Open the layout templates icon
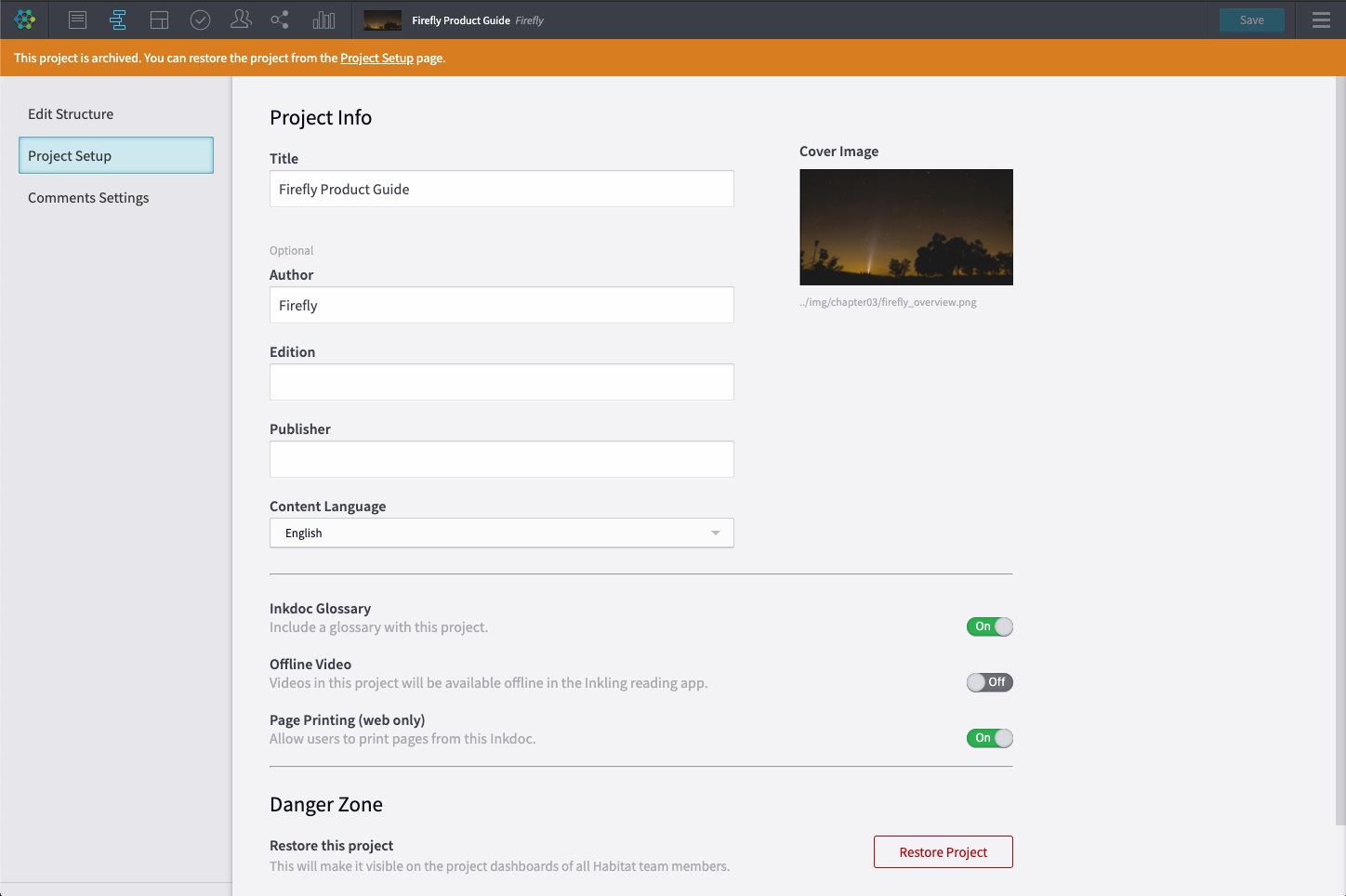The width and height of the screenshot is (1346, 896). [159, 20]
